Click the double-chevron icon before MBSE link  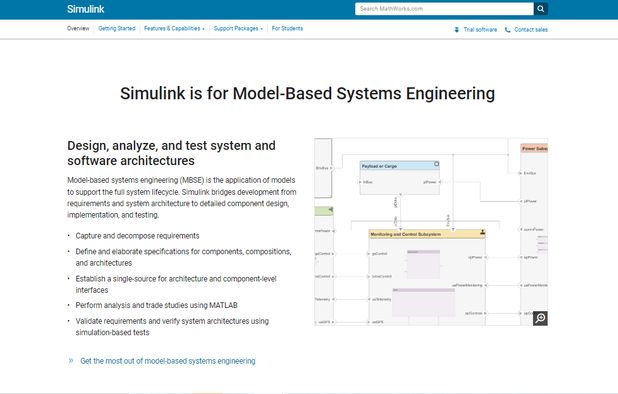tap(71, 361)
